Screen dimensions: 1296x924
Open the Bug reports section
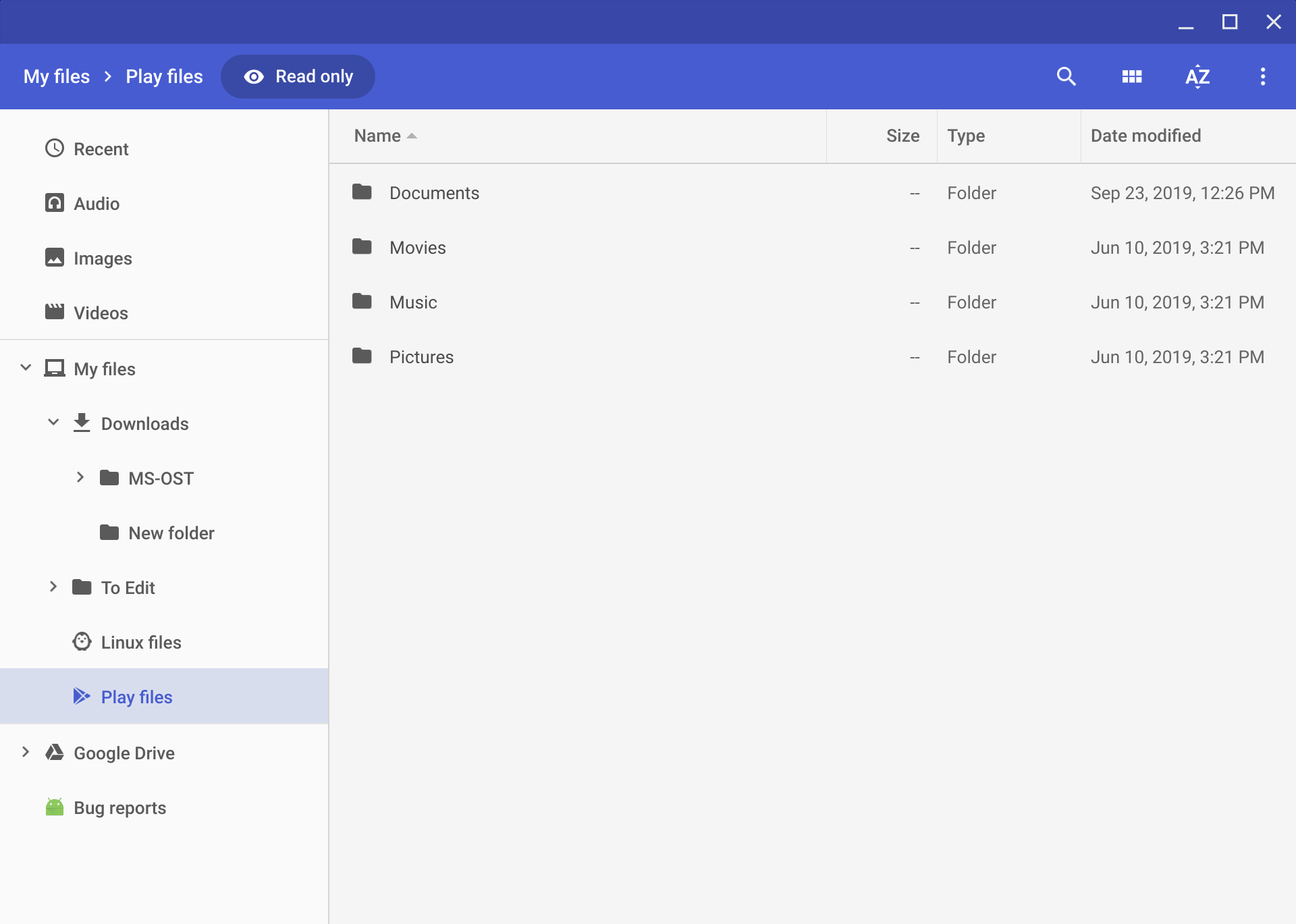(x=119, y=807)
